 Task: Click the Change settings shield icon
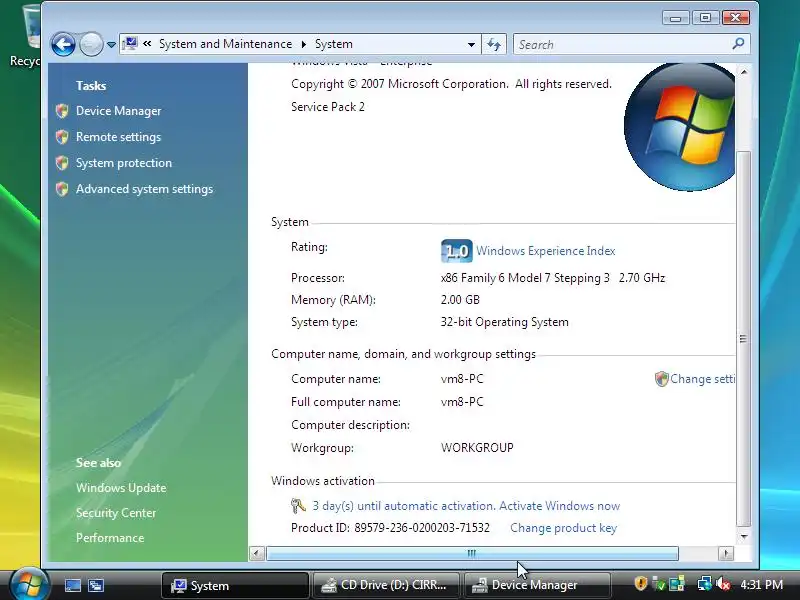661,379
